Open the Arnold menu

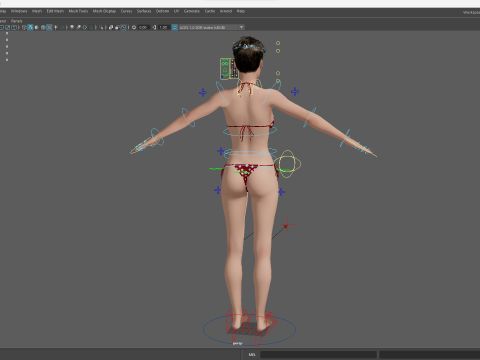pos(226,11)
